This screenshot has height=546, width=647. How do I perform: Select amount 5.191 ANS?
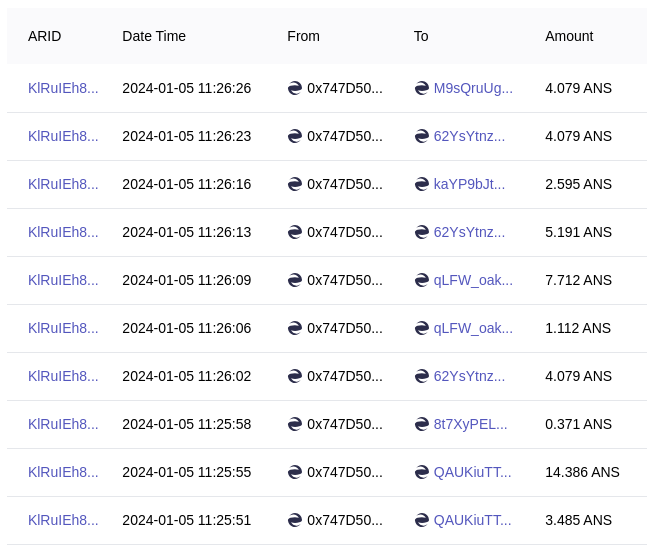pos(578,232)
